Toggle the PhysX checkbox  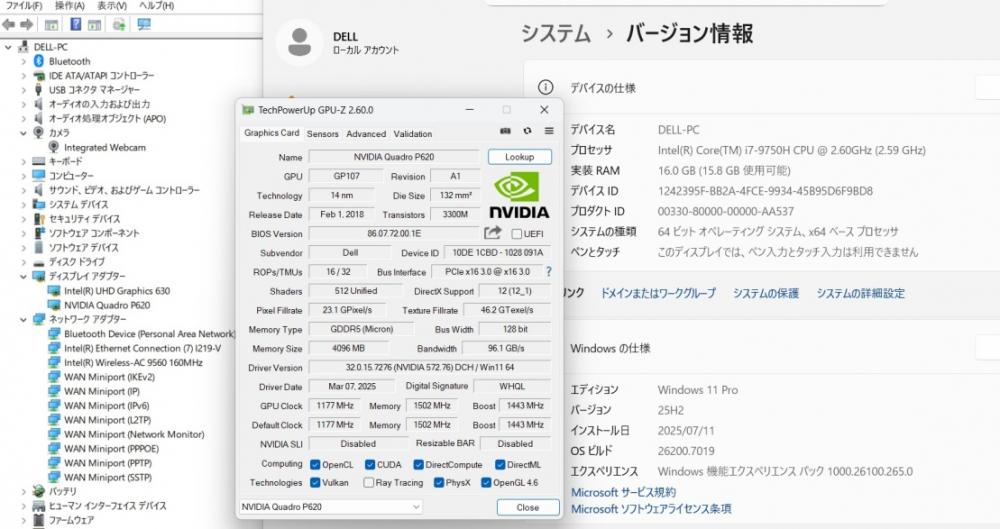click(x=439, y=482)
